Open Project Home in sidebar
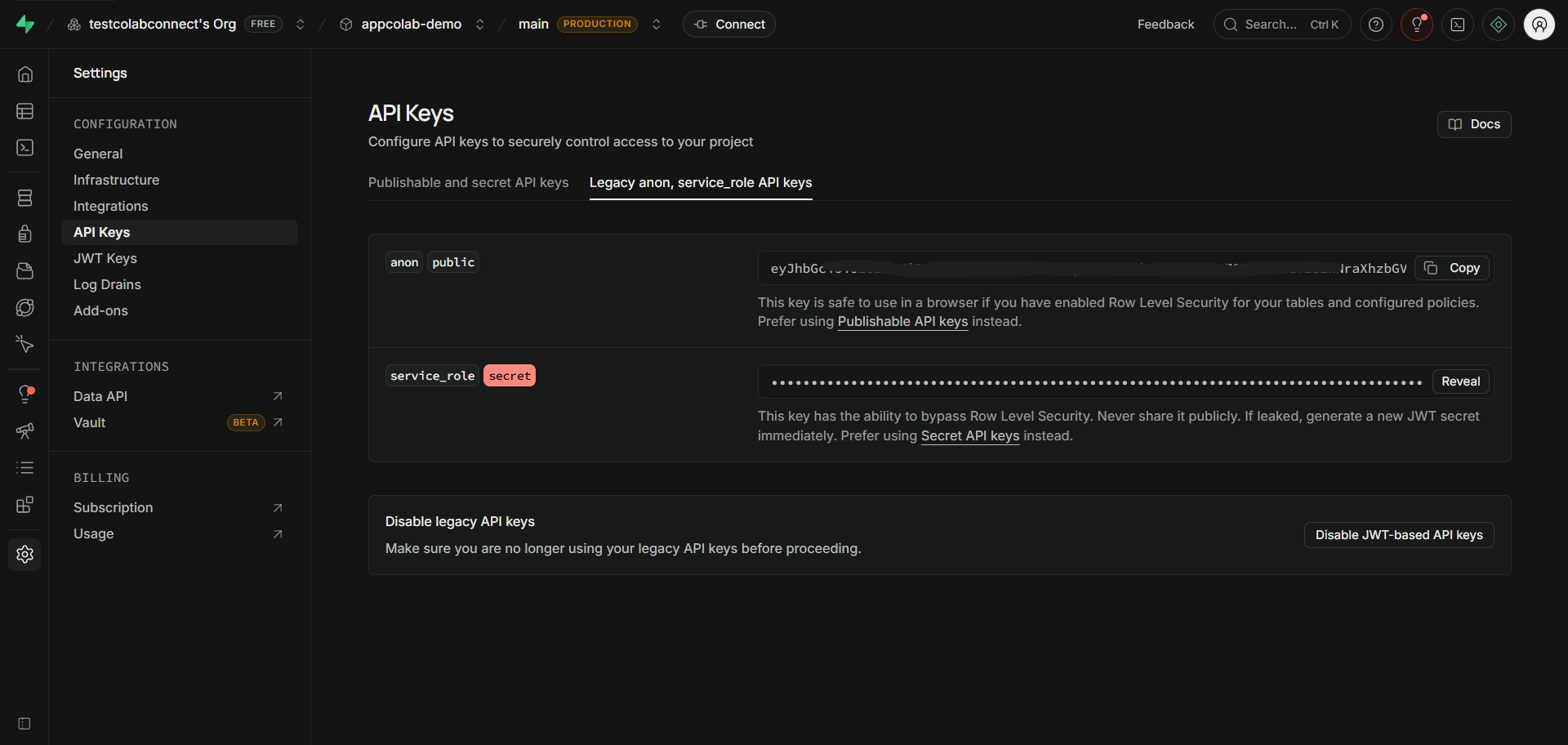Image resolution: width=1568 pixels, height=745 pixels. click(x=25, y=74)
